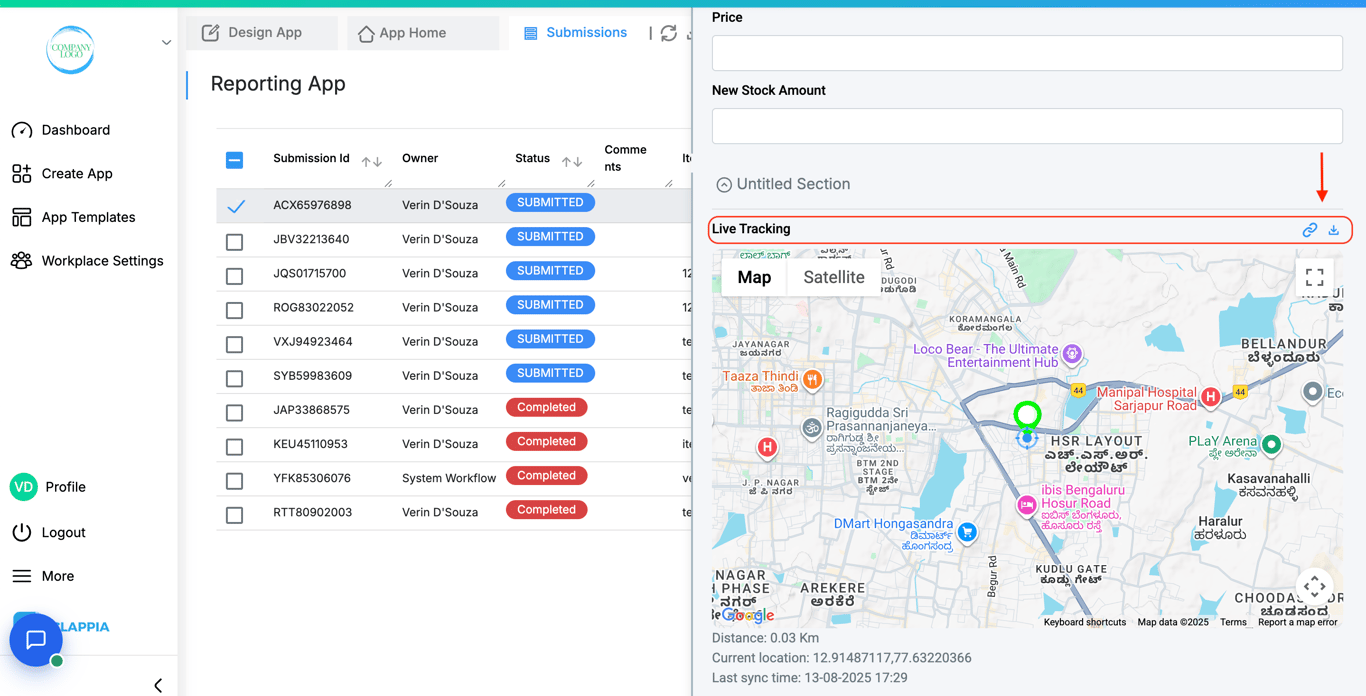Toggle fullscreen view on the map
Image resolution: width=1366 pixels, height=696 pixels.
tap(1314, 278)
